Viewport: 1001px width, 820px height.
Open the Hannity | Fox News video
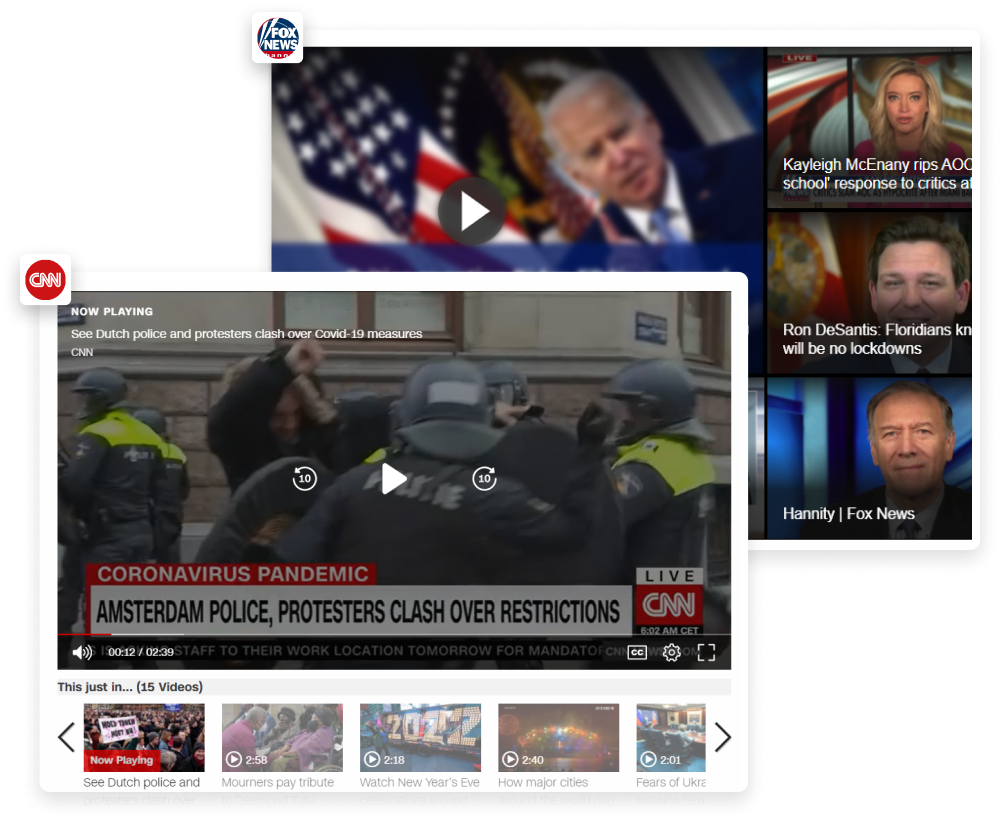pos(869,459)
